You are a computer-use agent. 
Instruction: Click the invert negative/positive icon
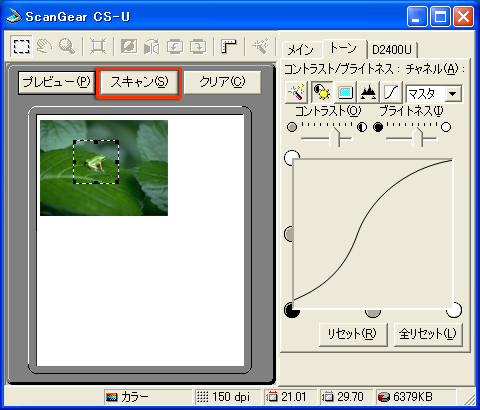[x=129, y=46]
